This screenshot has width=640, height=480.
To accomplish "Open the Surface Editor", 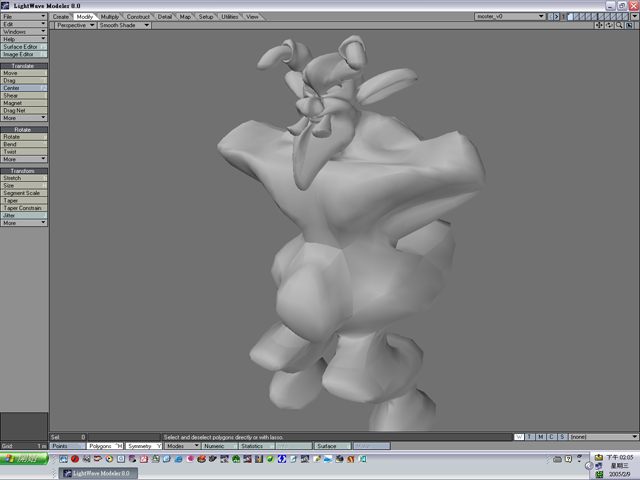I will click(24, 47).
